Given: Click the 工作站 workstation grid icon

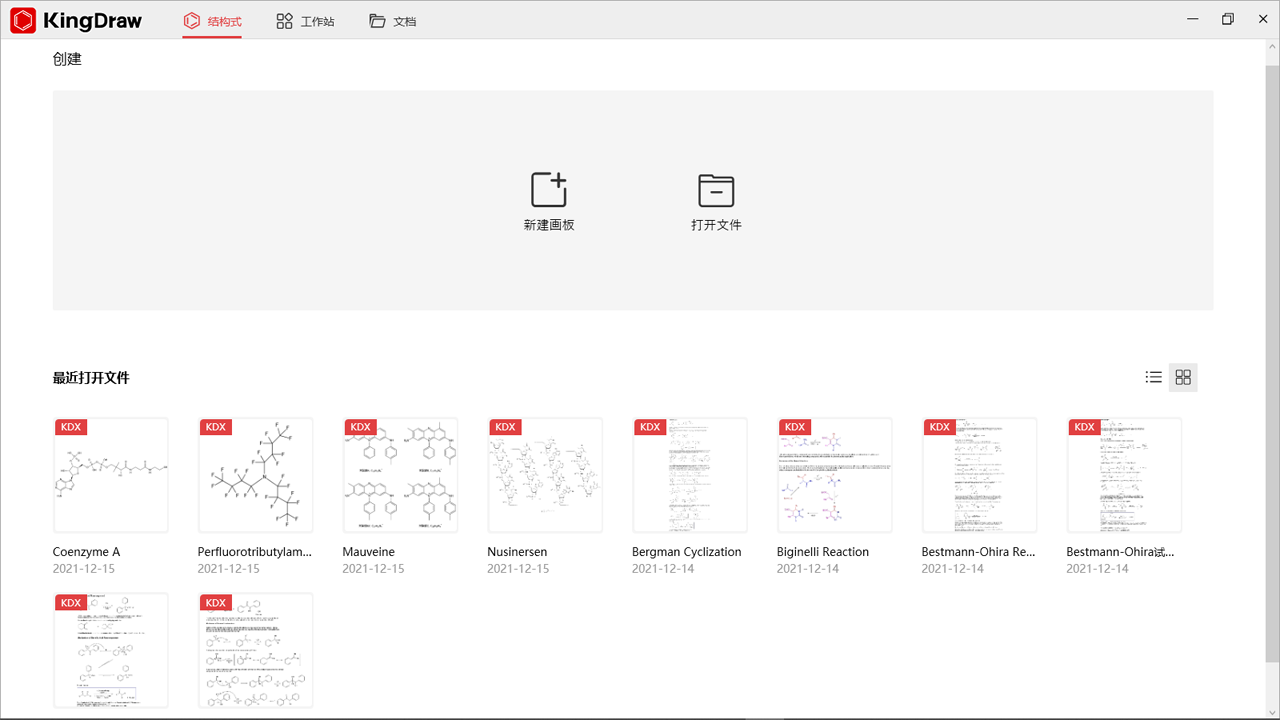Looking at the screenshot, I should [282, 20].
